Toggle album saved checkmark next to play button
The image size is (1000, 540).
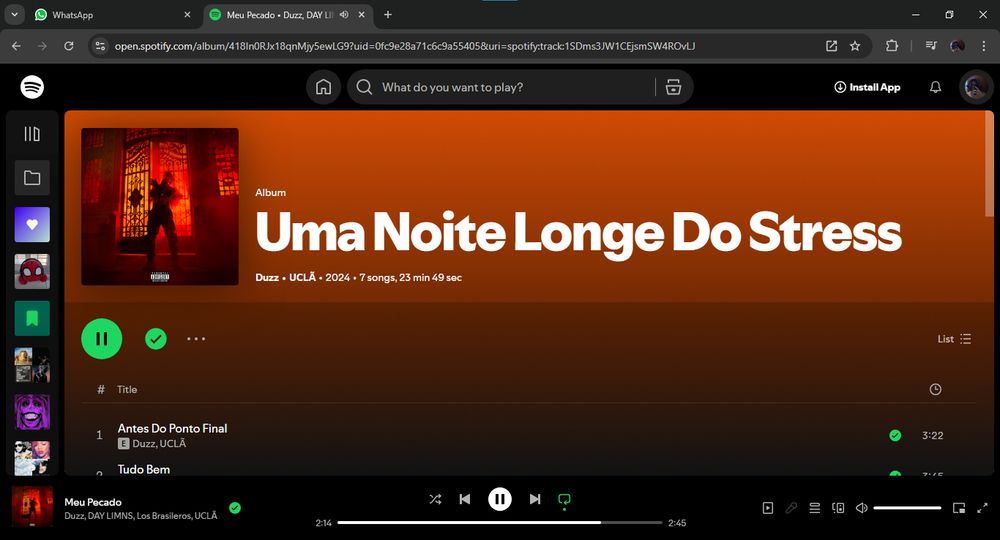point(156,339)
